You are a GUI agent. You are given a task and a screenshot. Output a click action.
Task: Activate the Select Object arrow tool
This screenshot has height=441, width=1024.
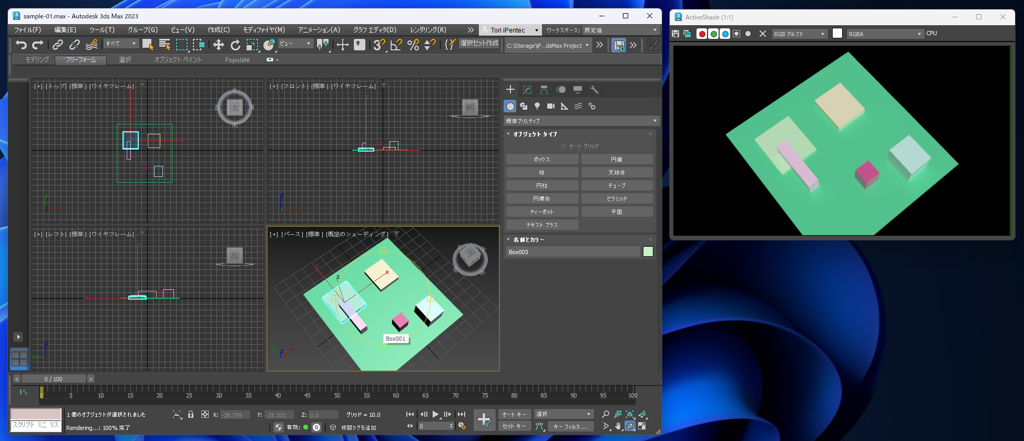click(148, 44)
